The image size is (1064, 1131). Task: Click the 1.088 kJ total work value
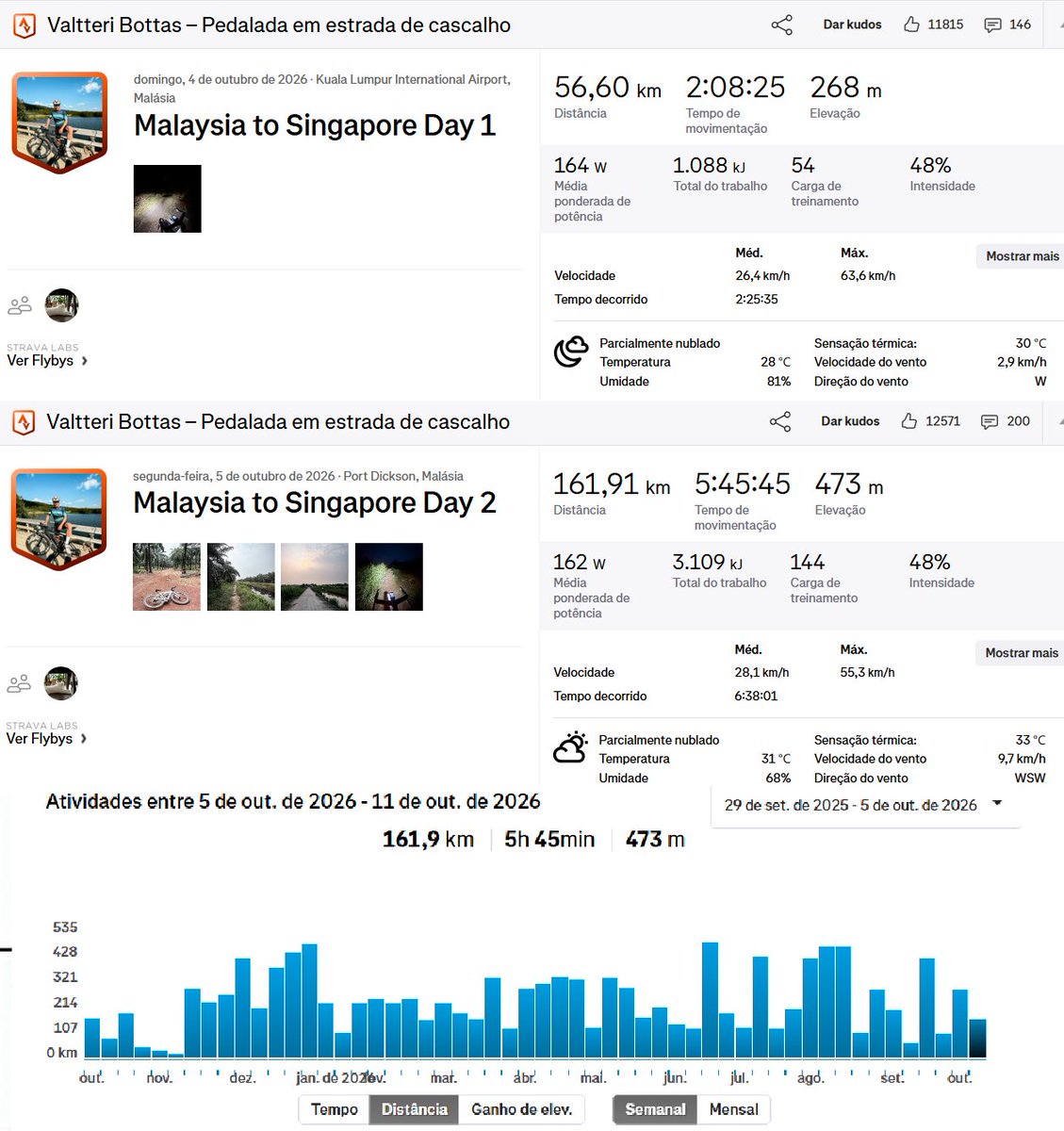[x=709, y=166]
